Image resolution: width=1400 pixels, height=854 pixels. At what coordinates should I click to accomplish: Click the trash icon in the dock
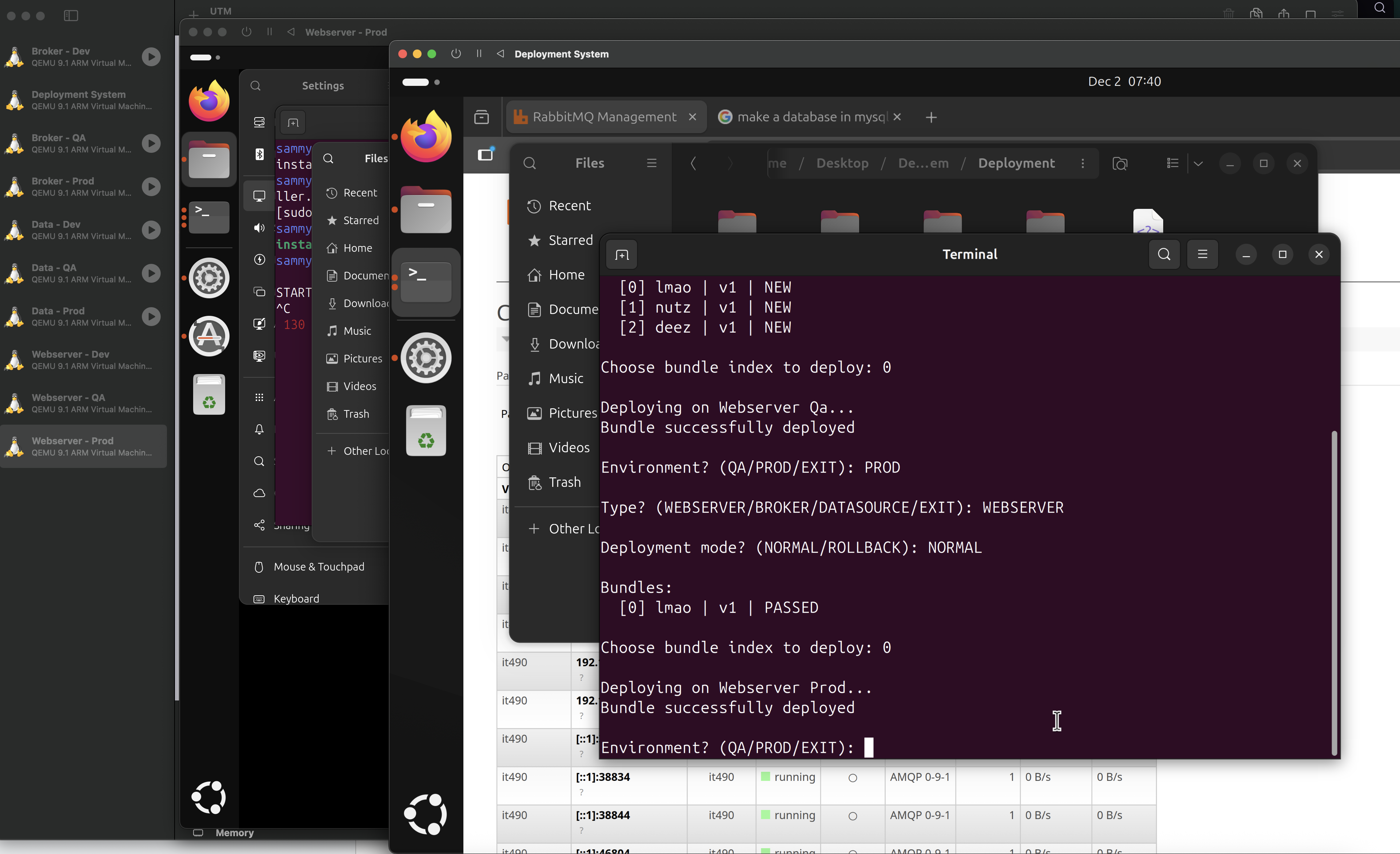tap(426, 431)
